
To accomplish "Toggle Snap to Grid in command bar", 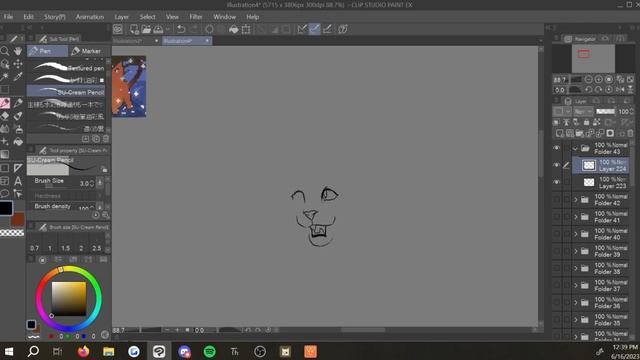I will pos(327,29).
